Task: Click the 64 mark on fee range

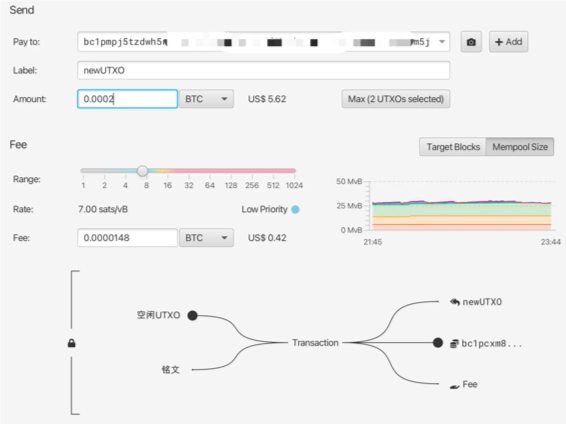Action: pos(210,185)
